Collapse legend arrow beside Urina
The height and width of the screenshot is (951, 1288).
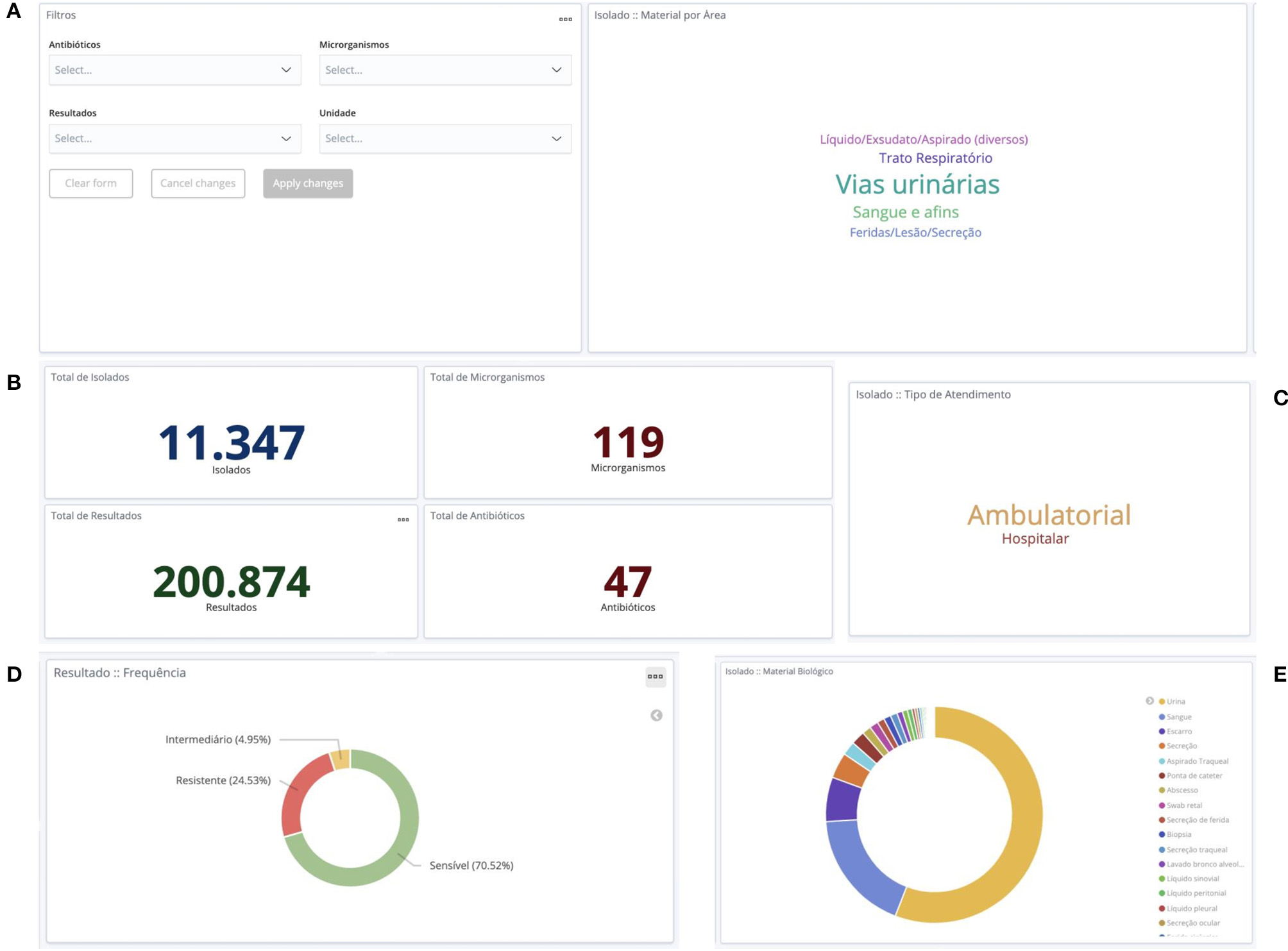(1149, 701)
